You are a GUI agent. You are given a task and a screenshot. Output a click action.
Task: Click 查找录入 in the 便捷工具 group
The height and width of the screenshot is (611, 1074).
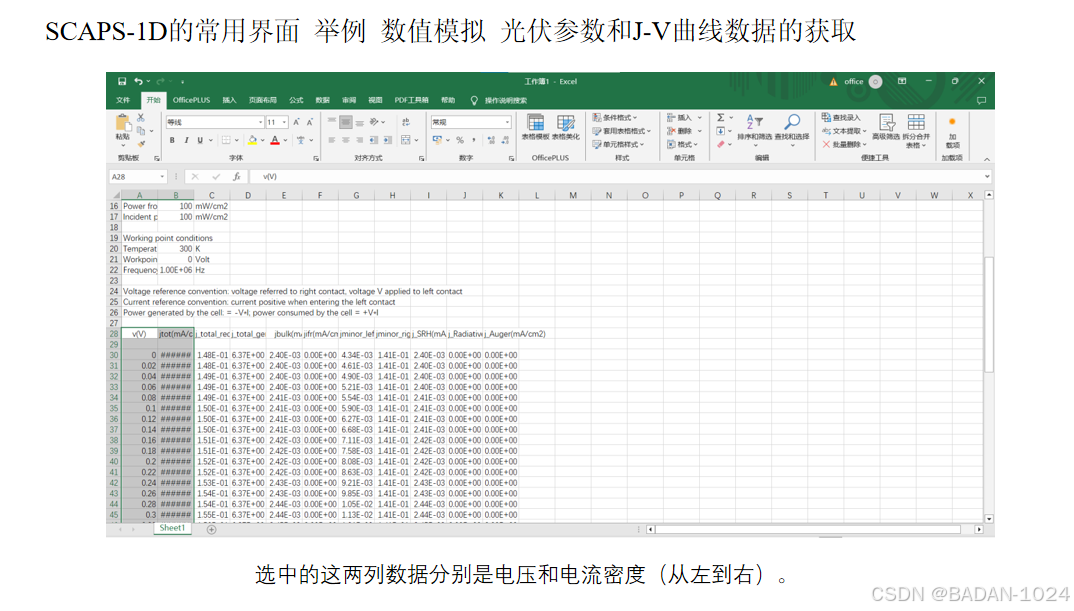pos(840,118)
